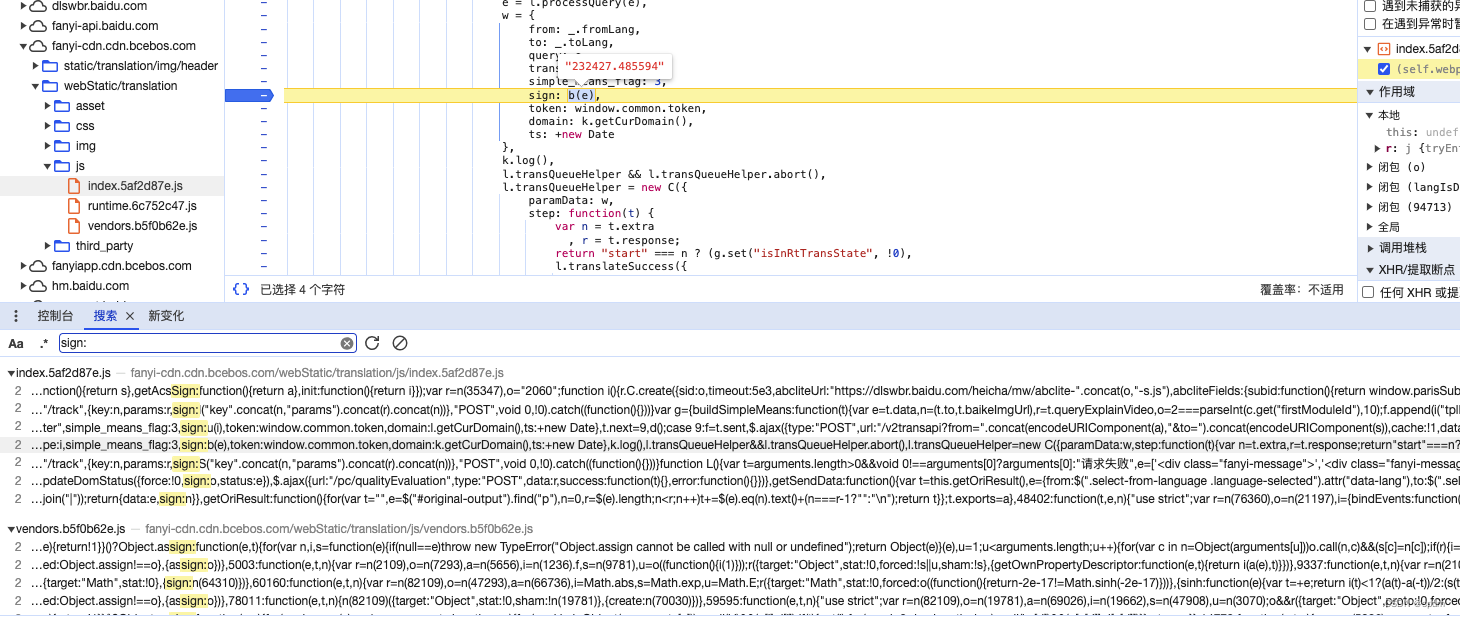Collapse the webStatic/translation folder
Image resolution: width=1460 pixels, height=618 pixels.
(36, 86)
